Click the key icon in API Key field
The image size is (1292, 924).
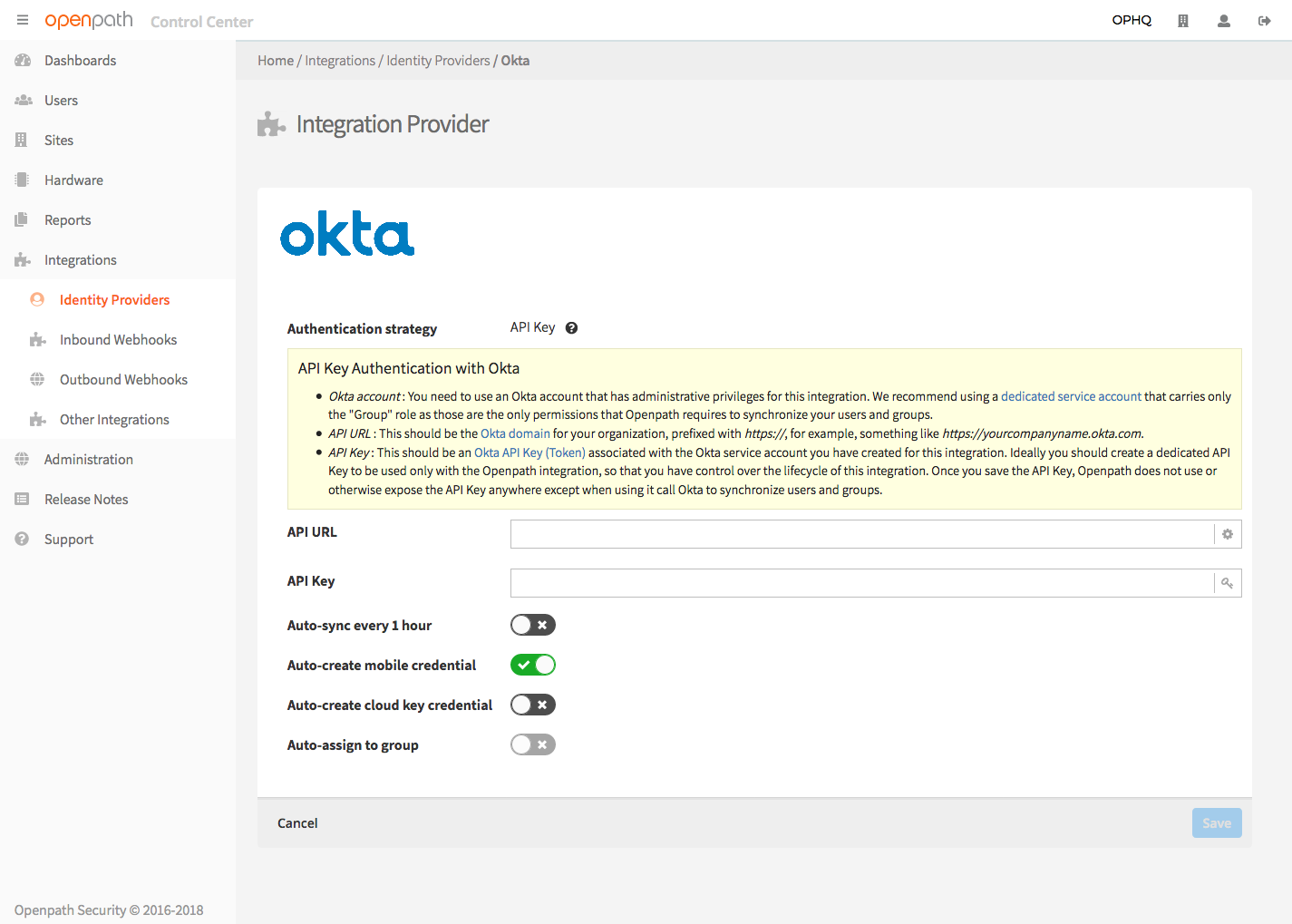coord(1228,583)
